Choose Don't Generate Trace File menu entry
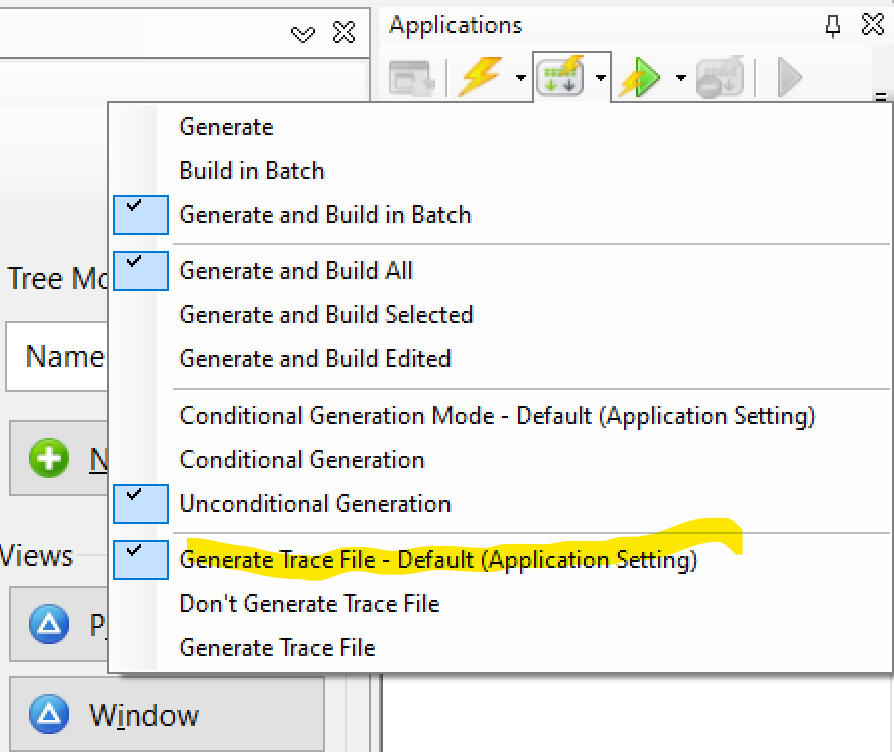The height and width of the screenshot is (752, 894). [309, 604]
